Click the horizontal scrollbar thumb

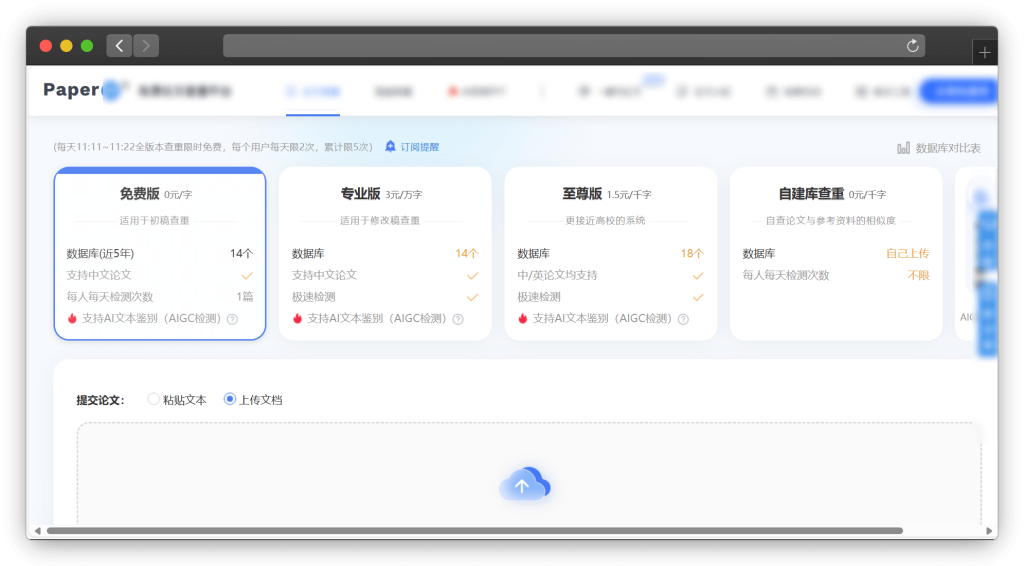[x=475, y=531]
